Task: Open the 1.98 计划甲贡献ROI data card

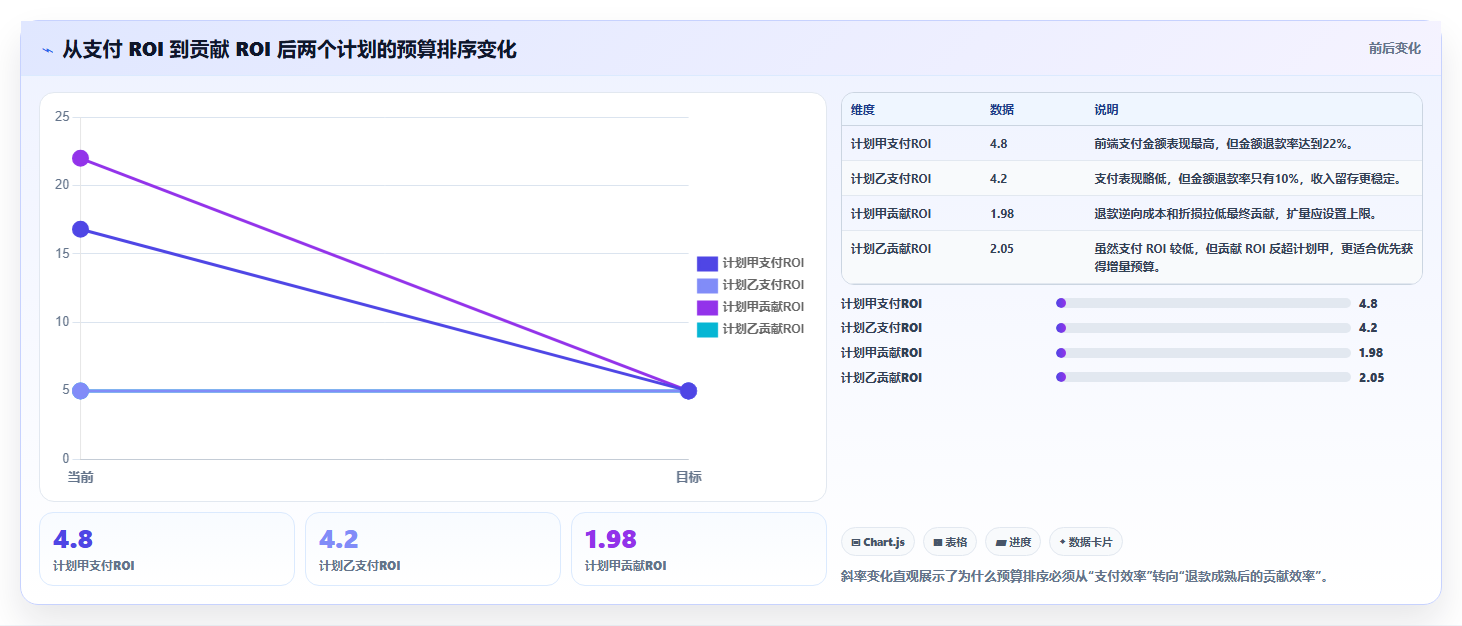Action: pyautogui.click(x=699, y=549)
